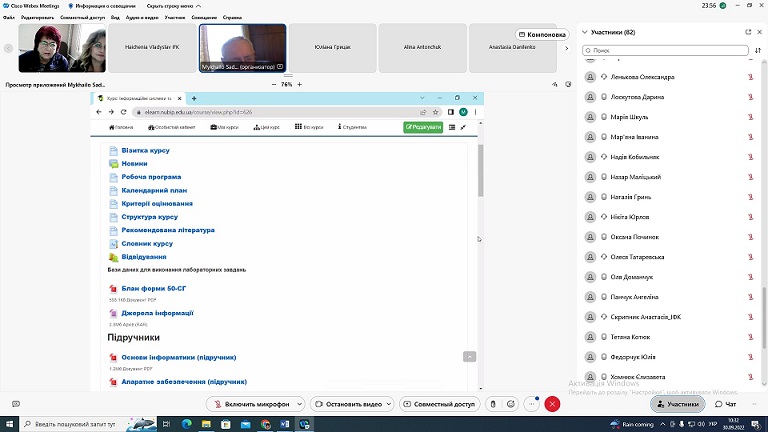Open Справка menu
The height and width of the screenshot is (432, 768).
[232, 18]
